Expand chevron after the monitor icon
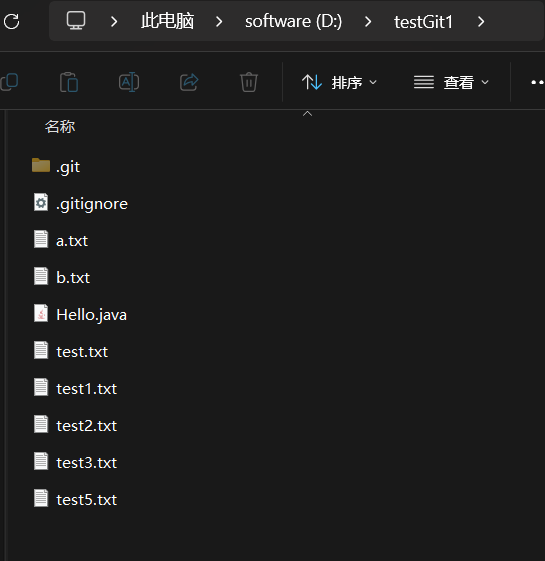This screenshot has height=561, width=545. click(x=114, y=21)
